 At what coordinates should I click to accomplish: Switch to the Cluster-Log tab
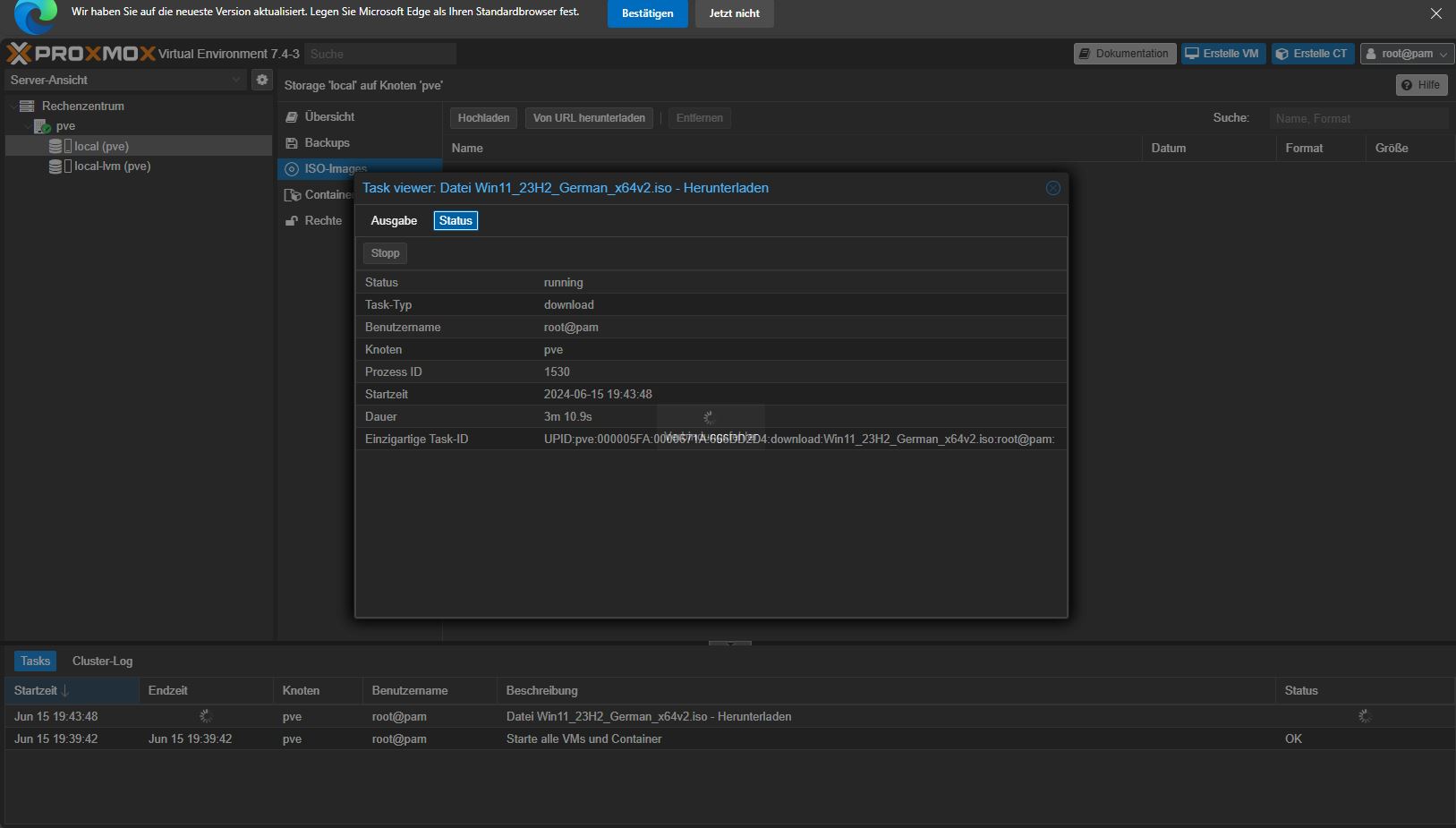102,662
